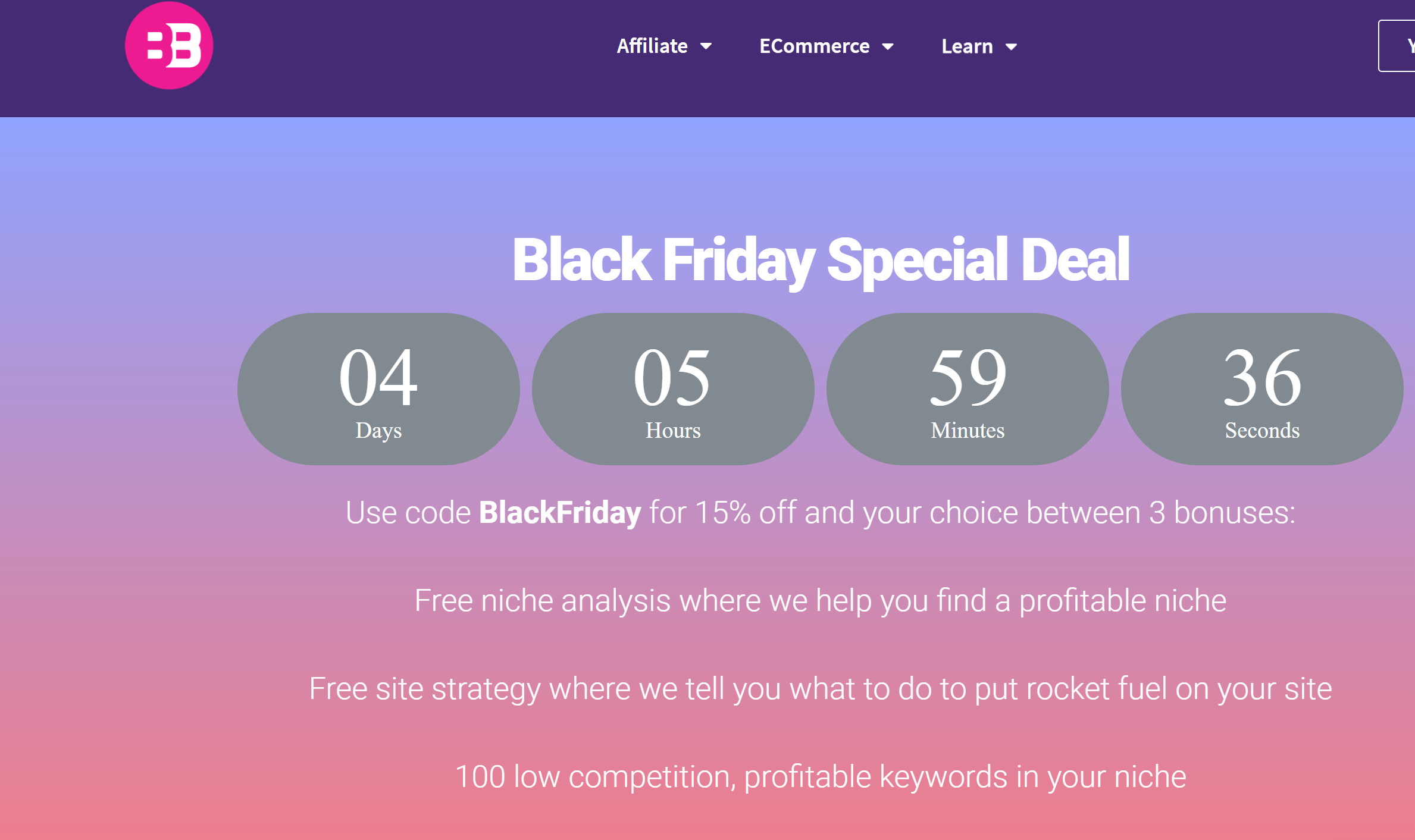This screenshot has width=1415, height=840.
Task: Click the Black Friday Special Deal heading
Action: 820,260
